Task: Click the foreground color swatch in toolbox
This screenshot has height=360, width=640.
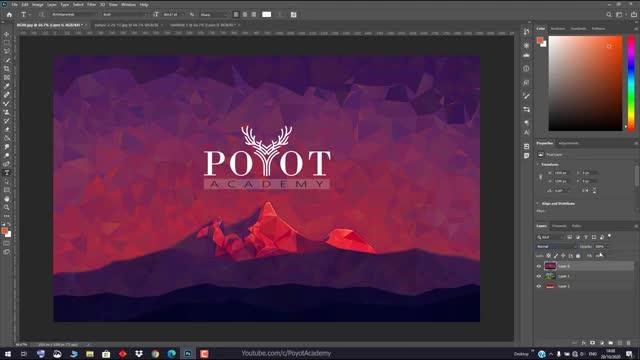Action: click(x=4, y=231)
